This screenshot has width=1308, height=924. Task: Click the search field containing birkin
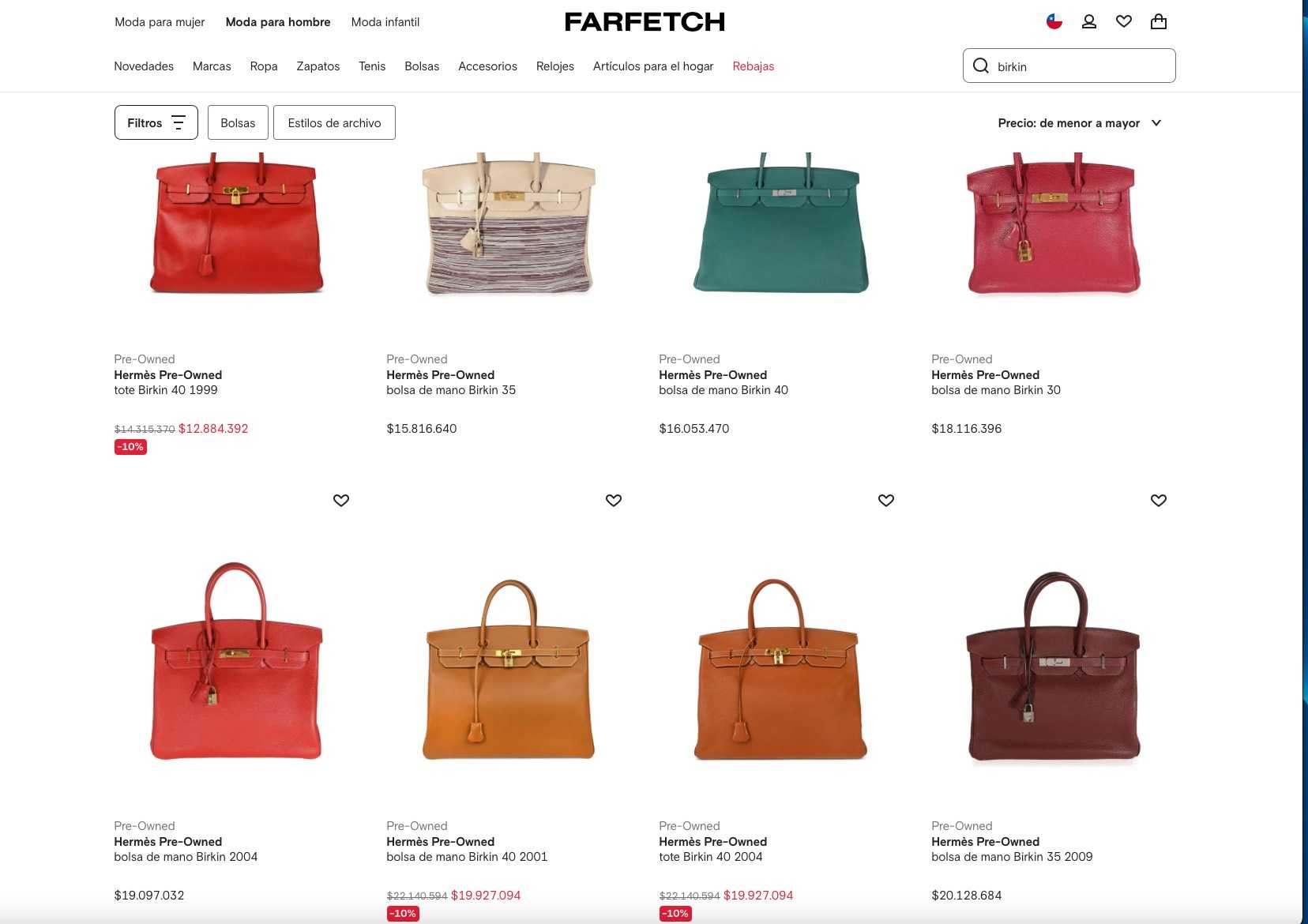click(x=1069, y=66)
